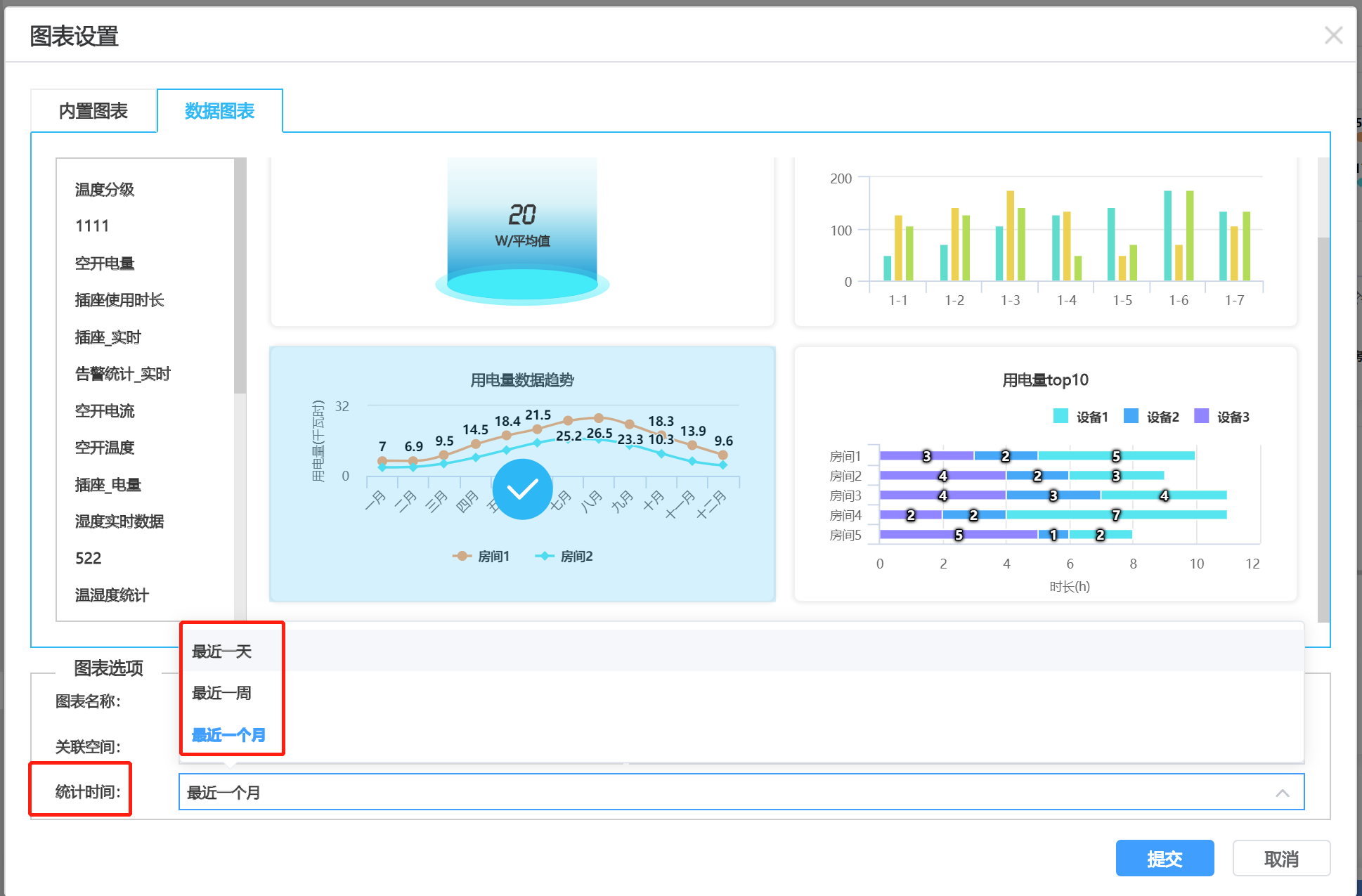Select the 用电量top10 chart thumbnail

tap(1045, 473)
